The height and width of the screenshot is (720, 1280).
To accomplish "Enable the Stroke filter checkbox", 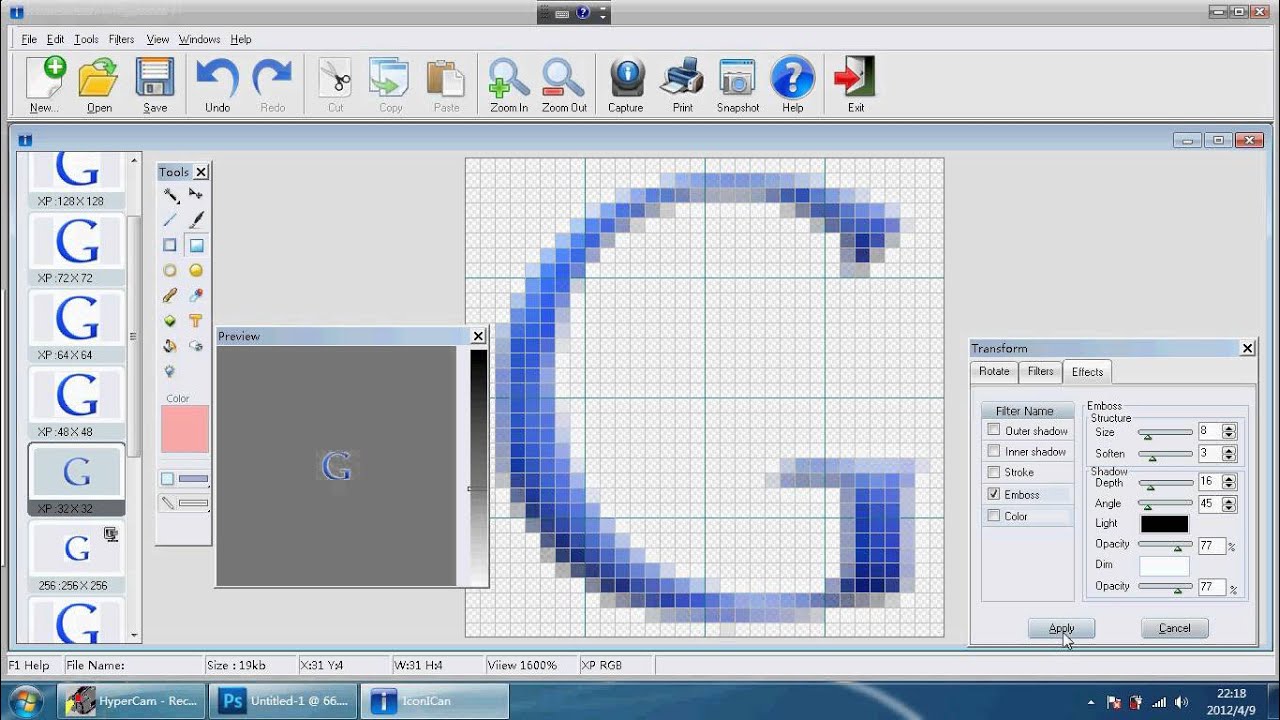I will [x=993, y=472].
